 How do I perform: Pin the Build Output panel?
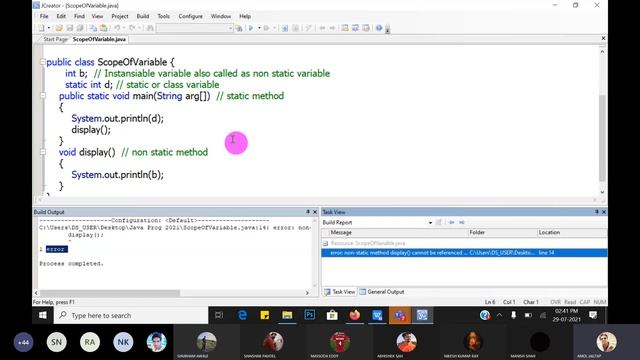coord(308,212)
